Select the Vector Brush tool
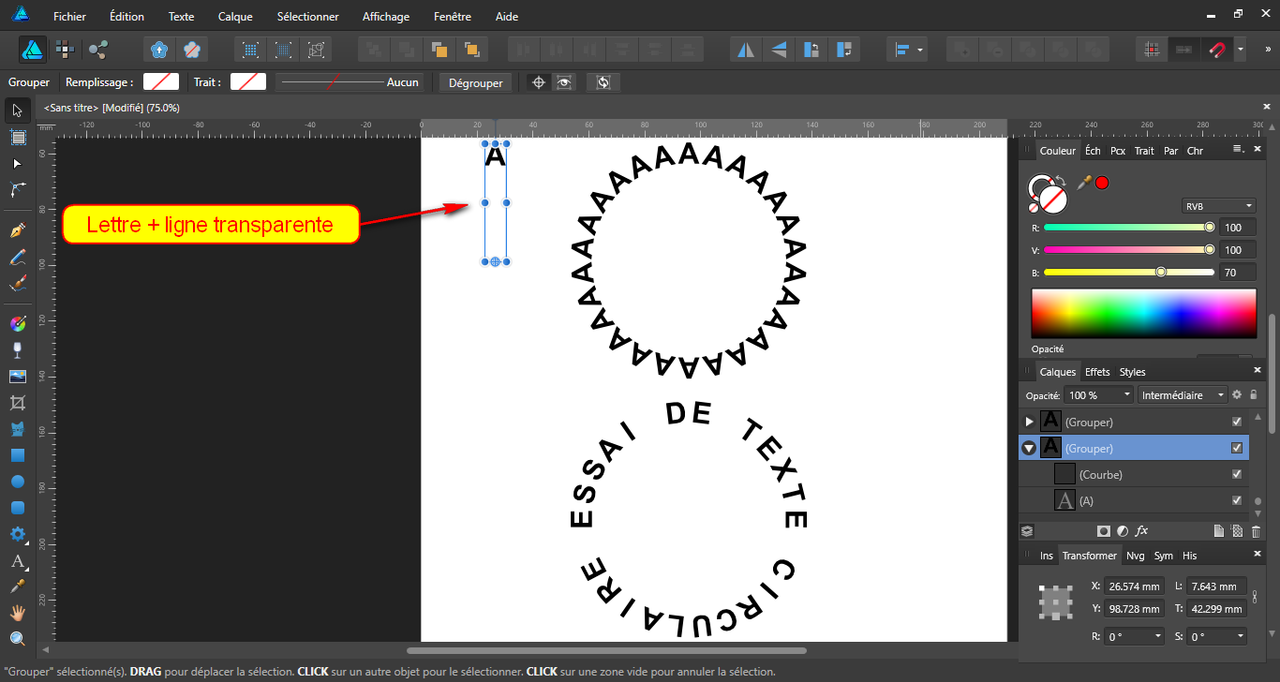Screen dimensions: 1280x682 (17, 284)
